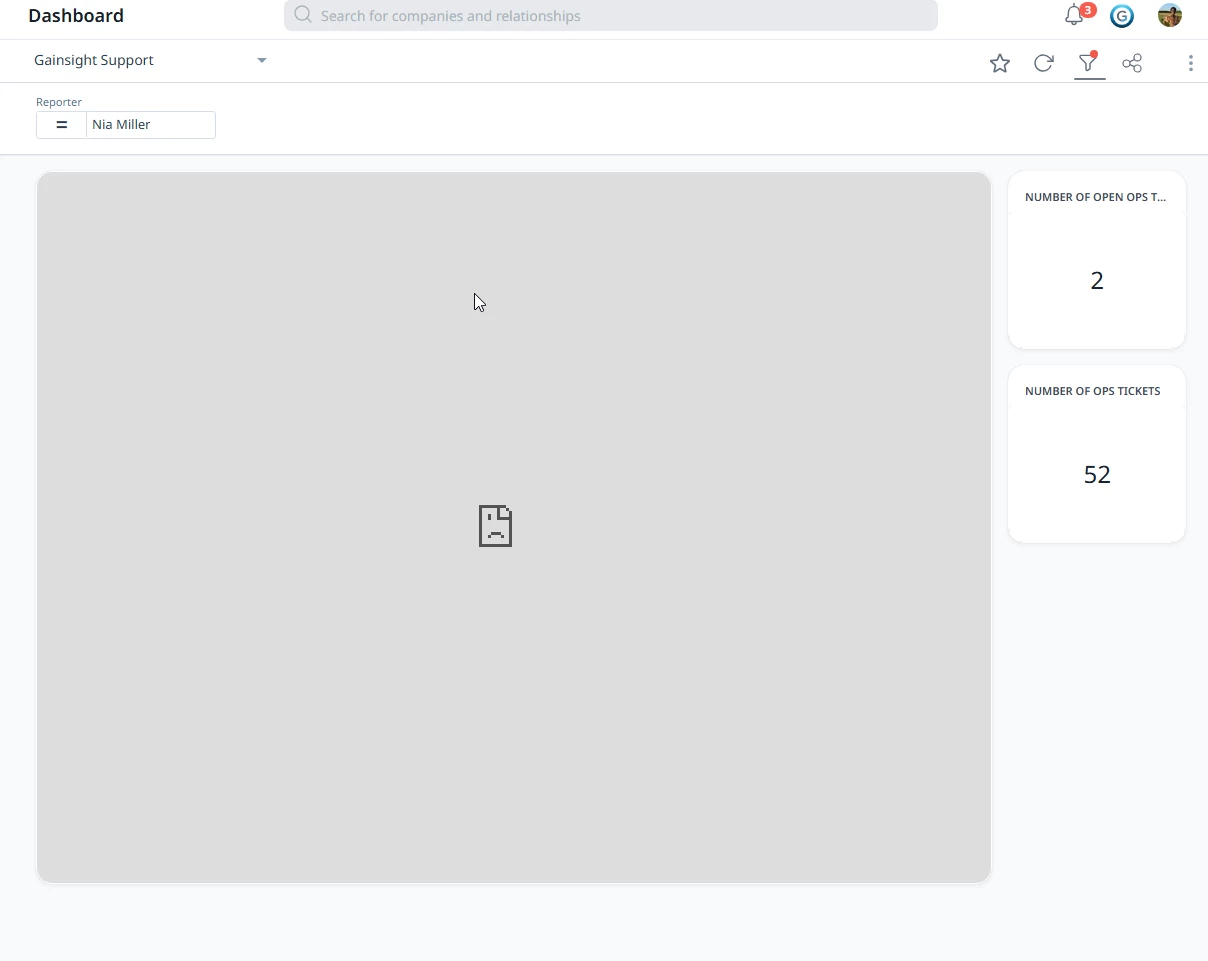Click the Dashboard page title
Image resolution: width=1208 pixels, height=961 pixels.
click(76, 16)
